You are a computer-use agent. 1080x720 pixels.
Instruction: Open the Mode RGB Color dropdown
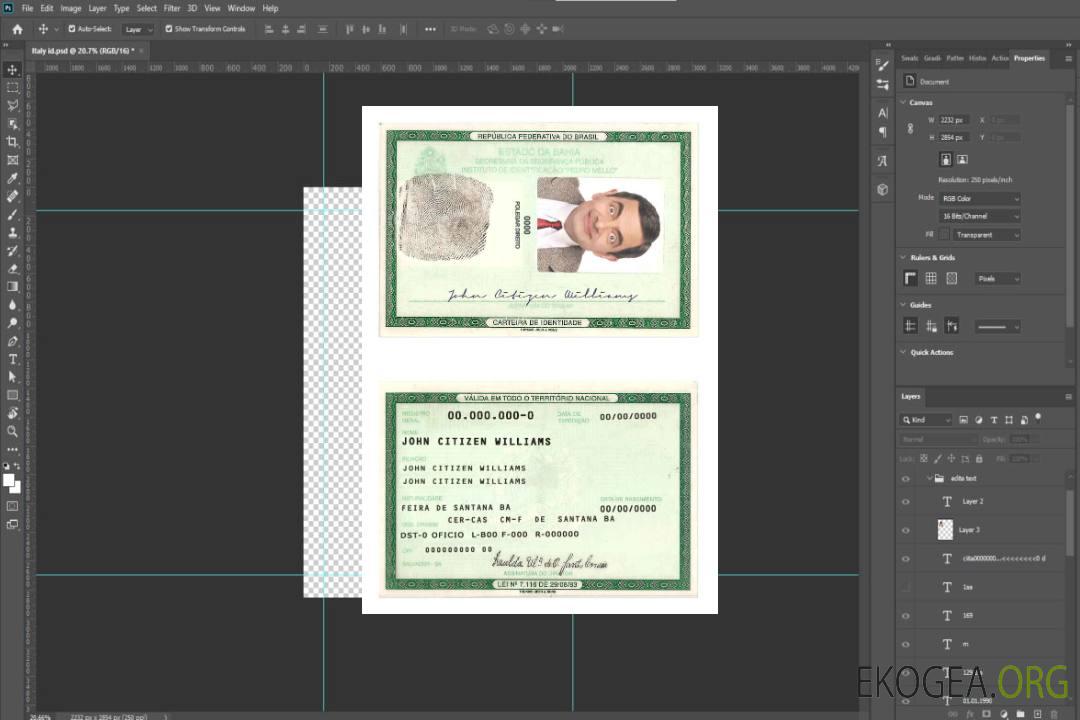(x=979, y=198)
